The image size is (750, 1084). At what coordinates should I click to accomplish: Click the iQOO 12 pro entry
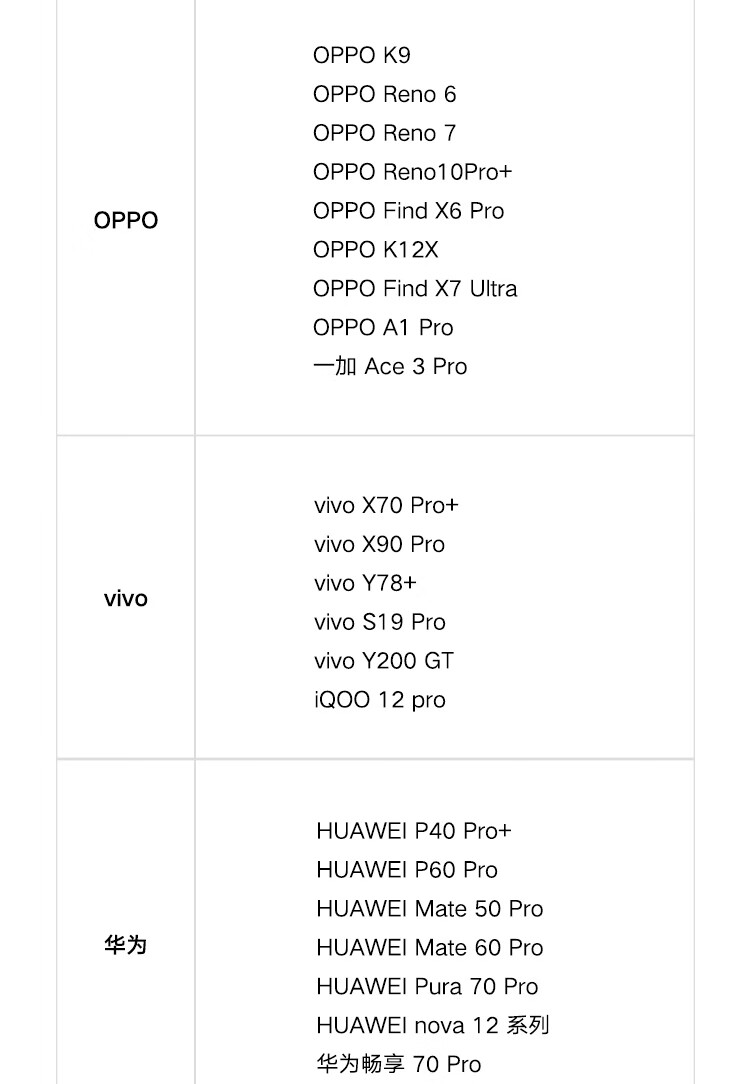tap(379, 700)
